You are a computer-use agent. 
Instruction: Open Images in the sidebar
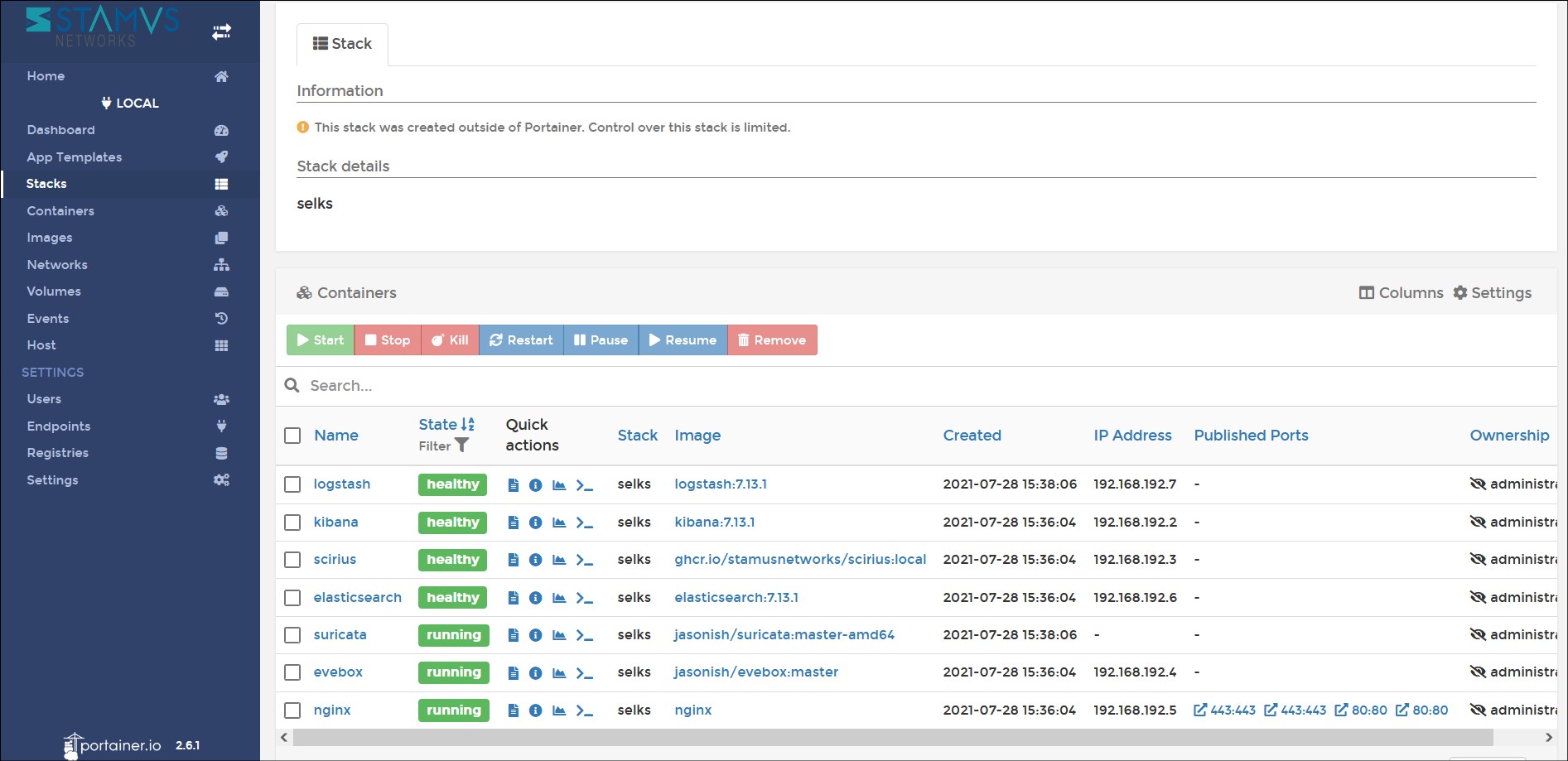pyautogui.click(x=130, y=238)
